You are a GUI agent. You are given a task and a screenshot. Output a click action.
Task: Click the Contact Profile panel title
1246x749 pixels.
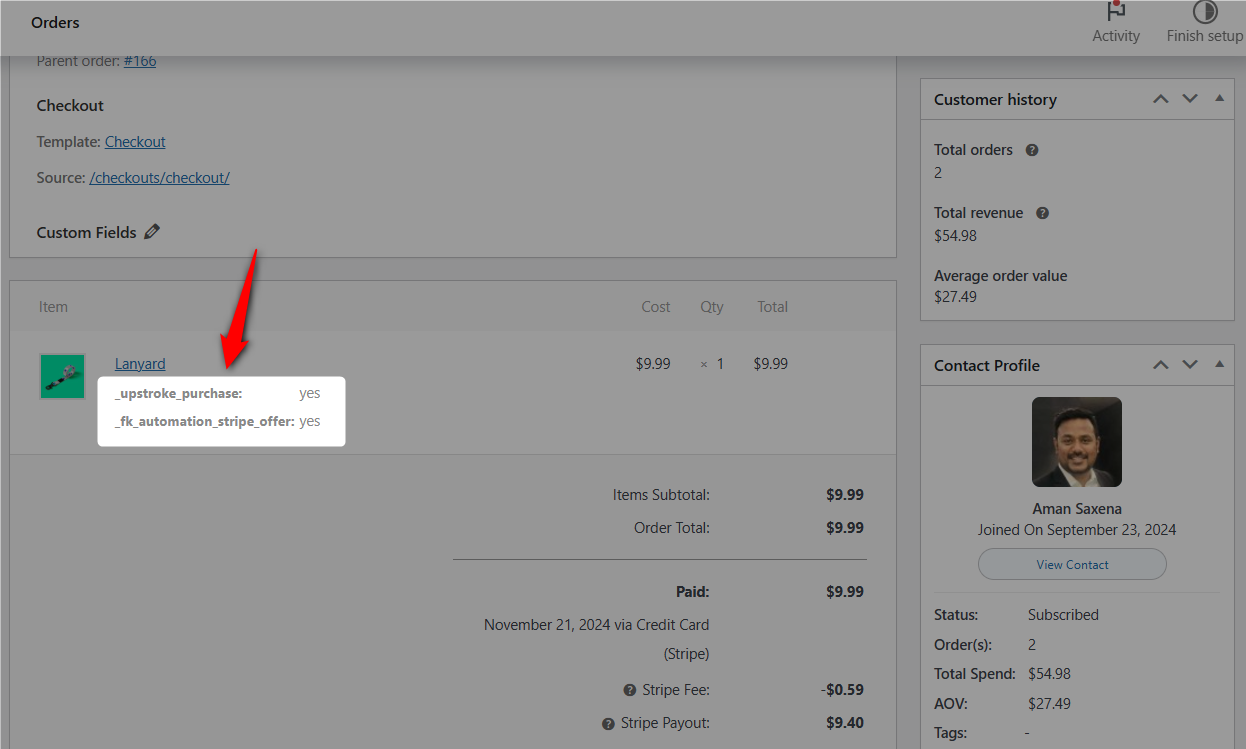(x=987, y=365)
